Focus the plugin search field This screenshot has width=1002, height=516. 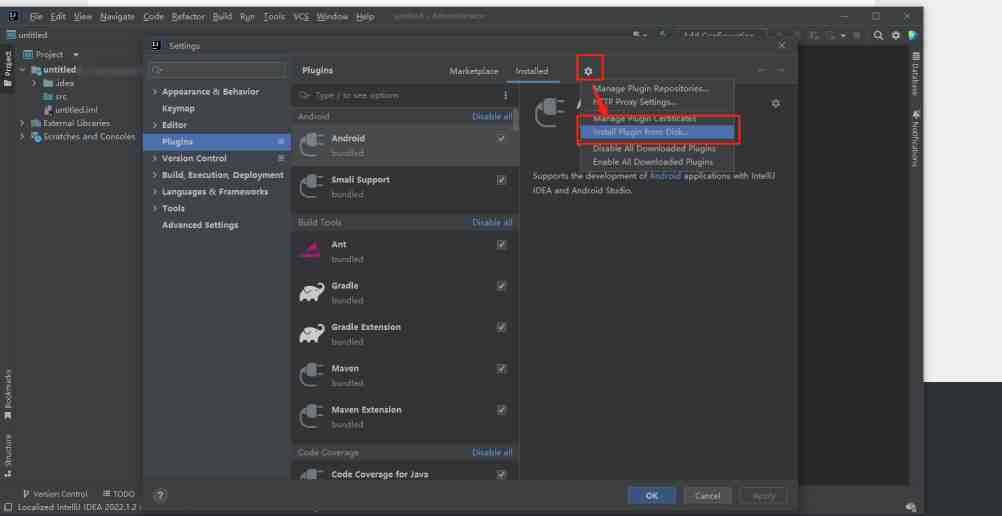point(396,95)
